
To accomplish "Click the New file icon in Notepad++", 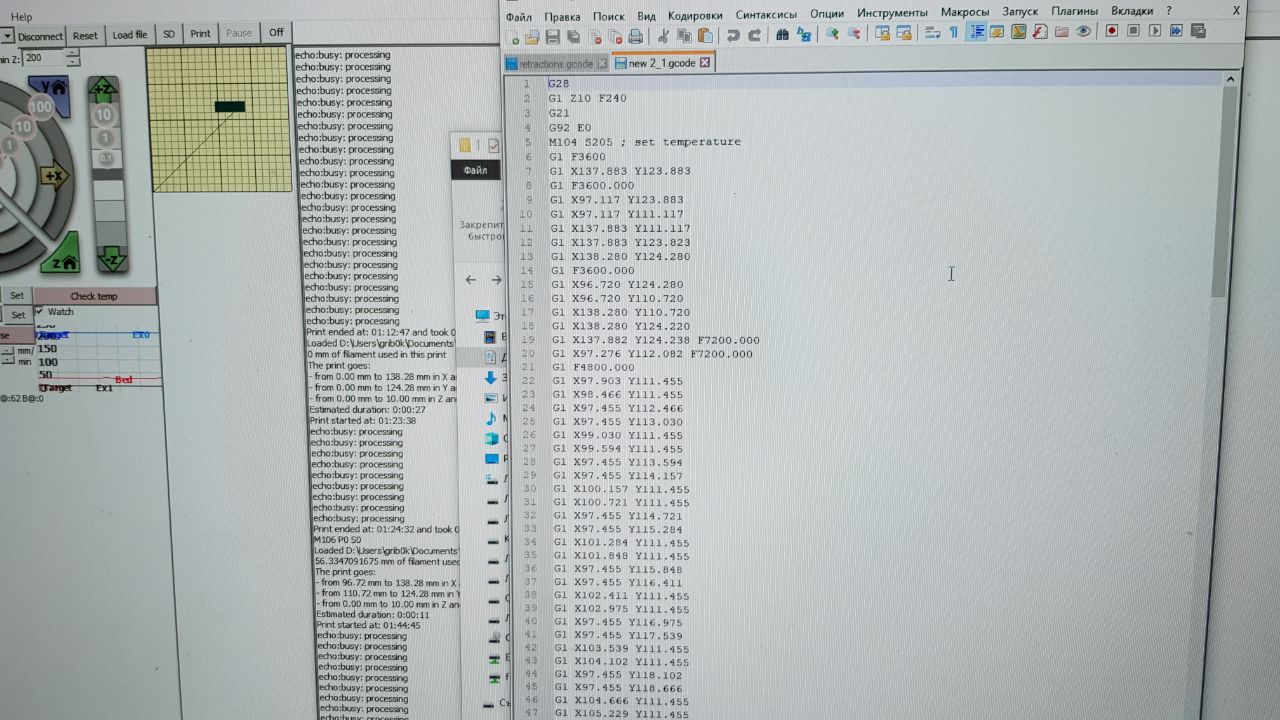I will point(512,36).
